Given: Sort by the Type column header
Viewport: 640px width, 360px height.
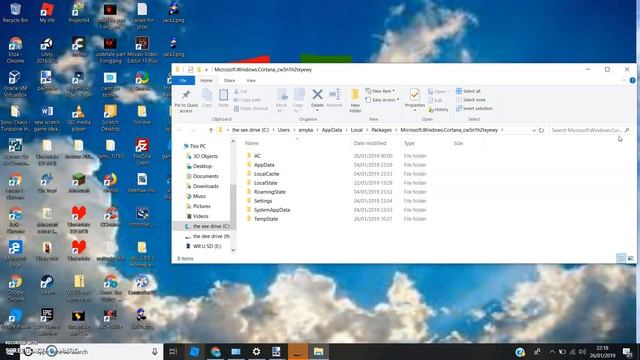Looking at the screenshot, I should coord(409,143).
